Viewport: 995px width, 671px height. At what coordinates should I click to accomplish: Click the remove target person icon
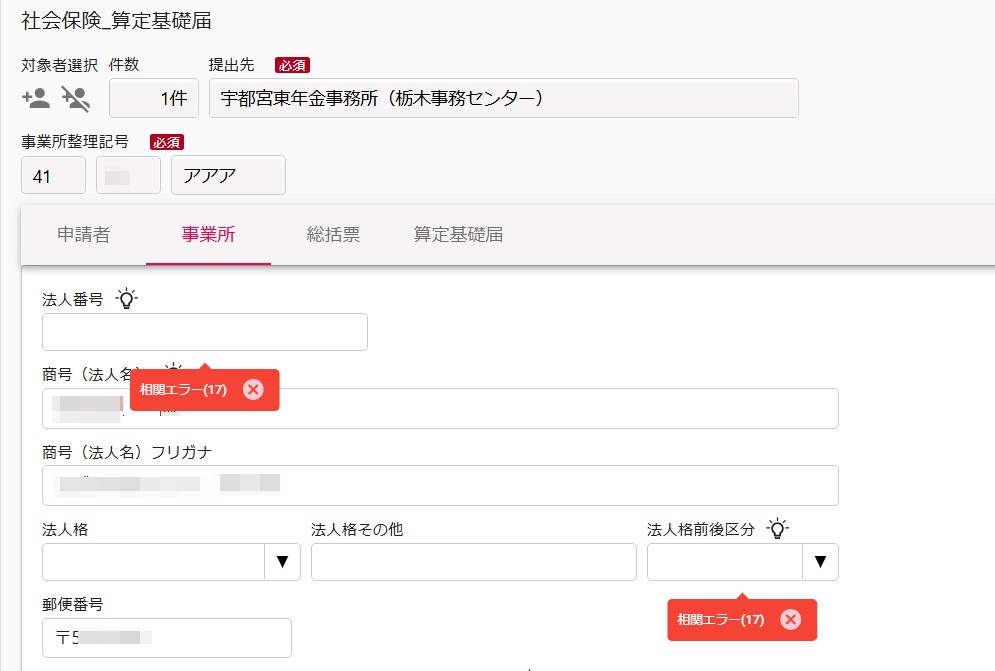tap(76, 99)
